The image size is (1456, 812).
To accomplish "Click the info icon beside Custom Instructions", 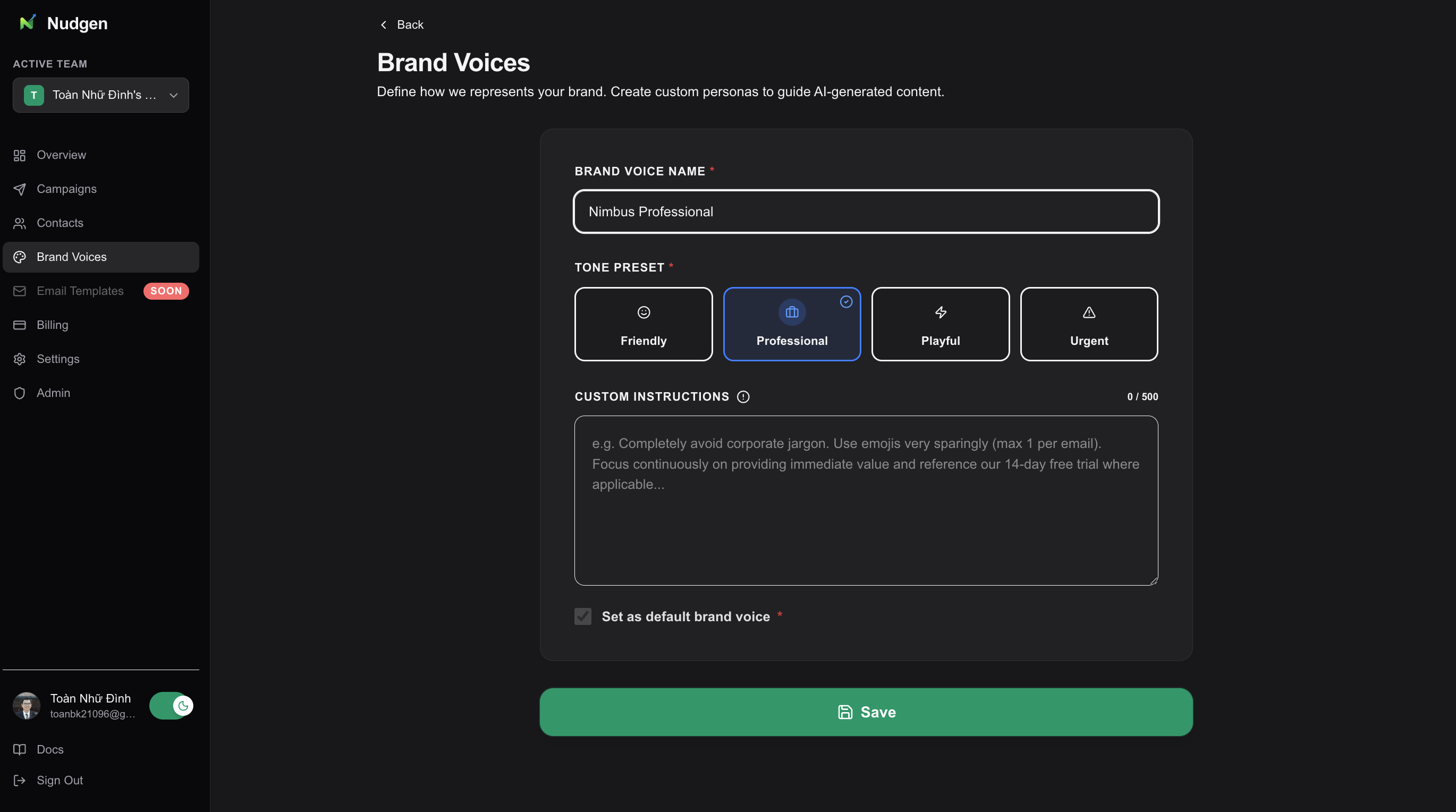I will click(x=743, y=396).
